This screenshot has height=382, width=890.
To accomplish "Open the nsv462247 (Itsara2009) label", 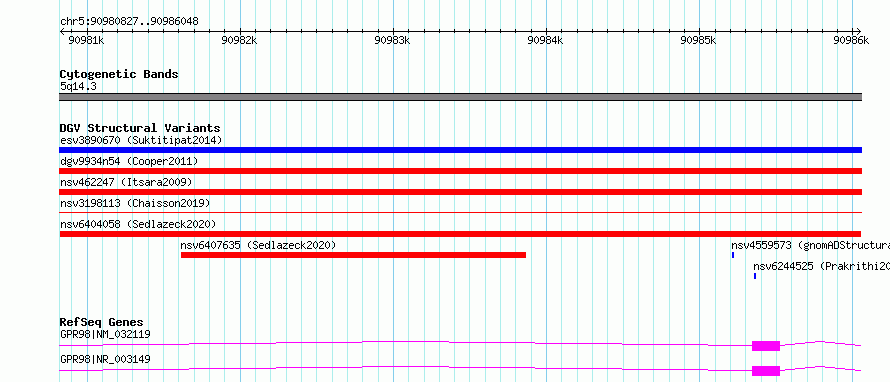I will 126,182.
